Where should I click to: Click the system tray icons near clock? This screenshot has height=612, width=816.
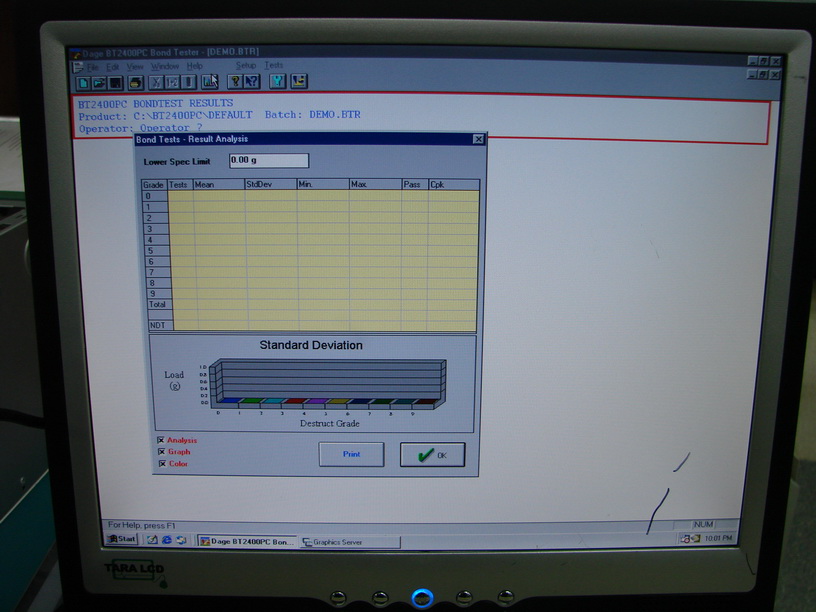(x=691, y=539)
